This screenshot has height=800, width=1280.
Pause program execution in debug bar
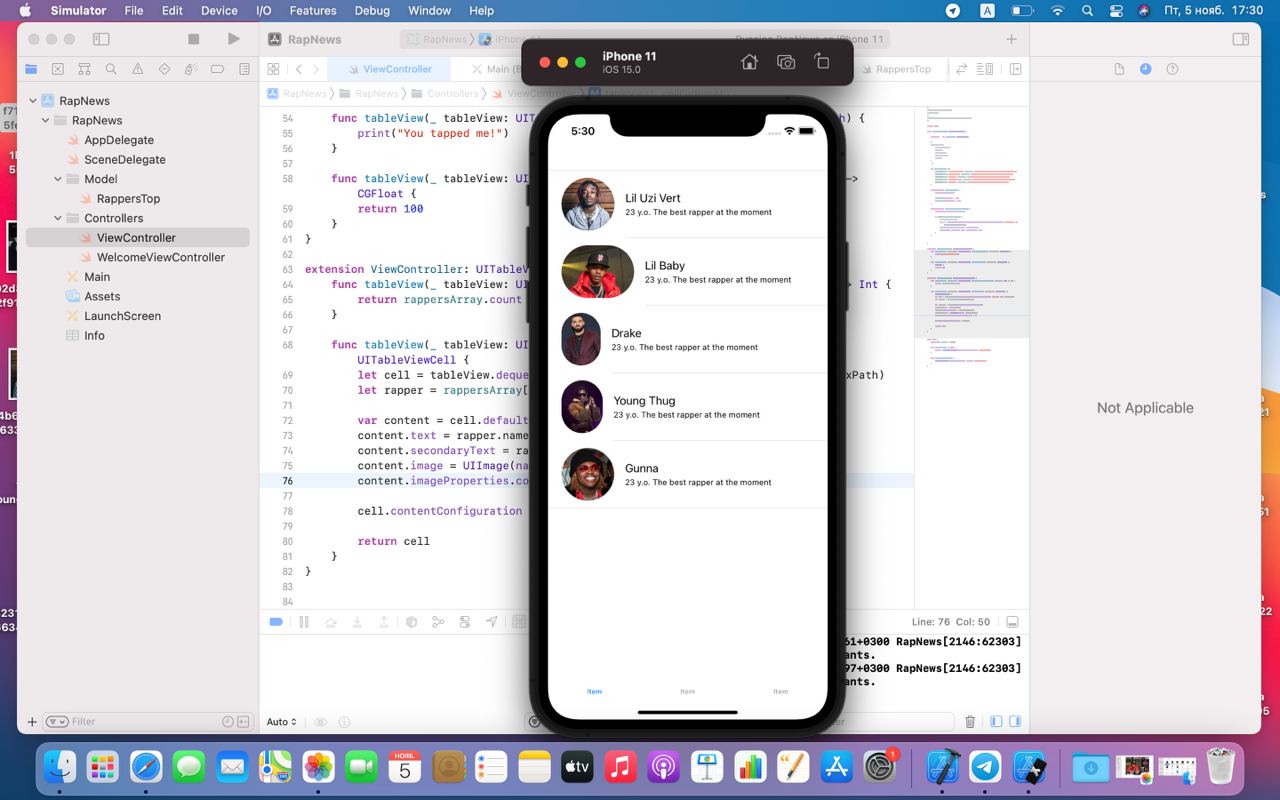click(304, 622)
